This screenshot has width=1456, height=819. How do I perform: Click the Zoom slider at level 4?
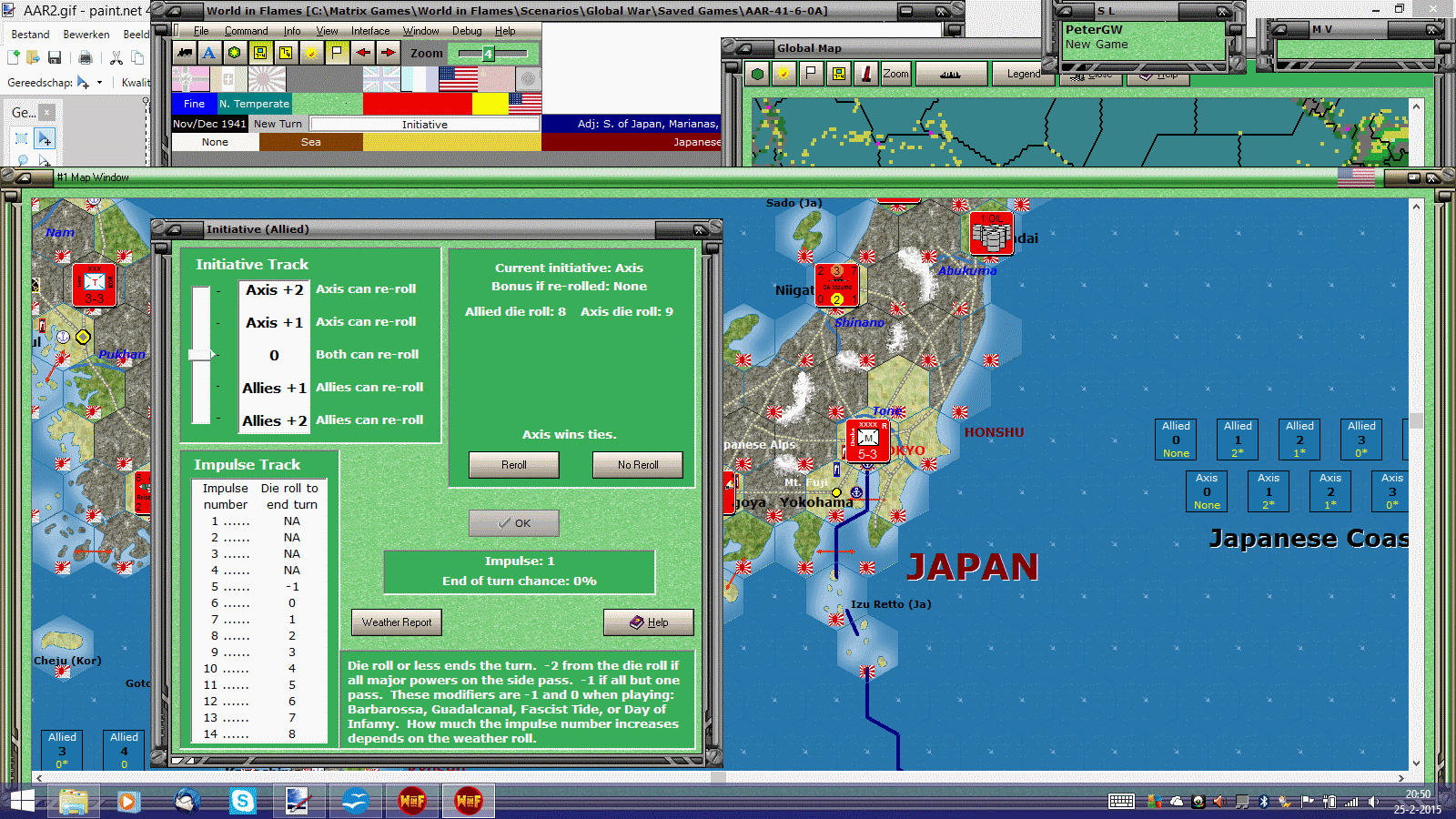tap(488, 54)
